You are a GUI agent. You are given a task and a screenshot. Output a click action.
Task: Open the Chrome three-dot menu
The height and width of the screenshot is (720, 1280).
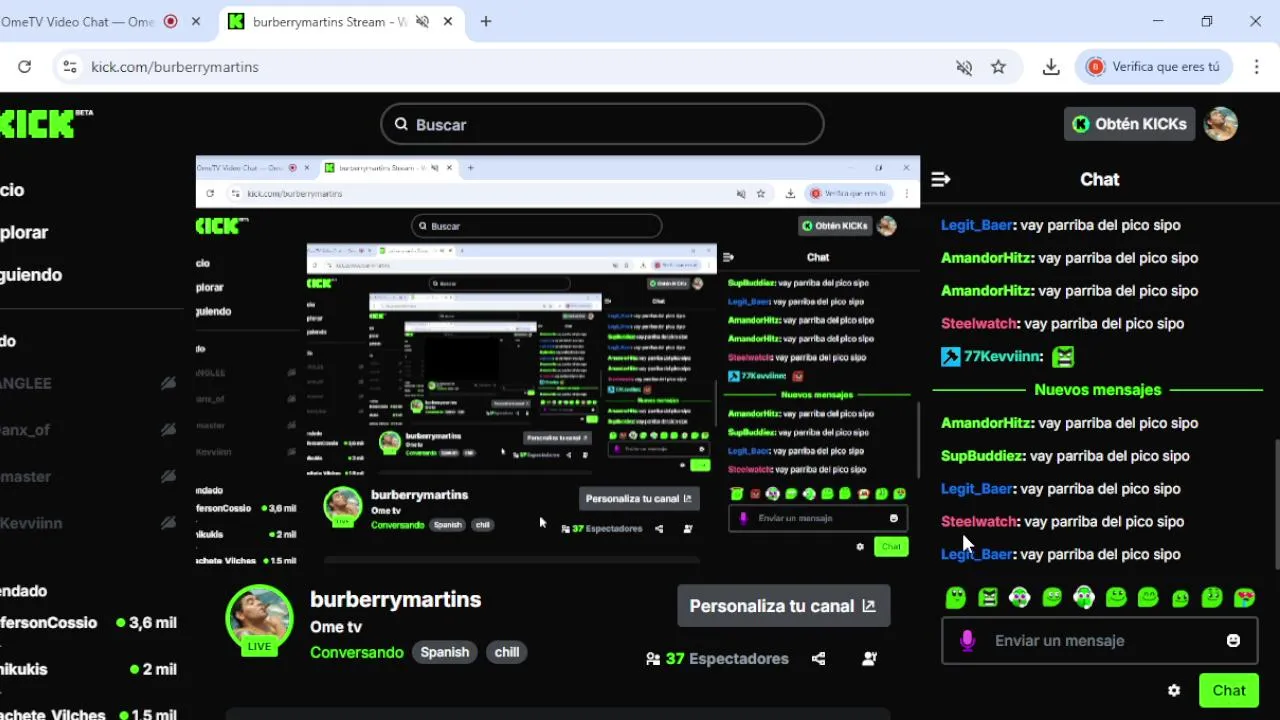click(x=1256, y=67)
